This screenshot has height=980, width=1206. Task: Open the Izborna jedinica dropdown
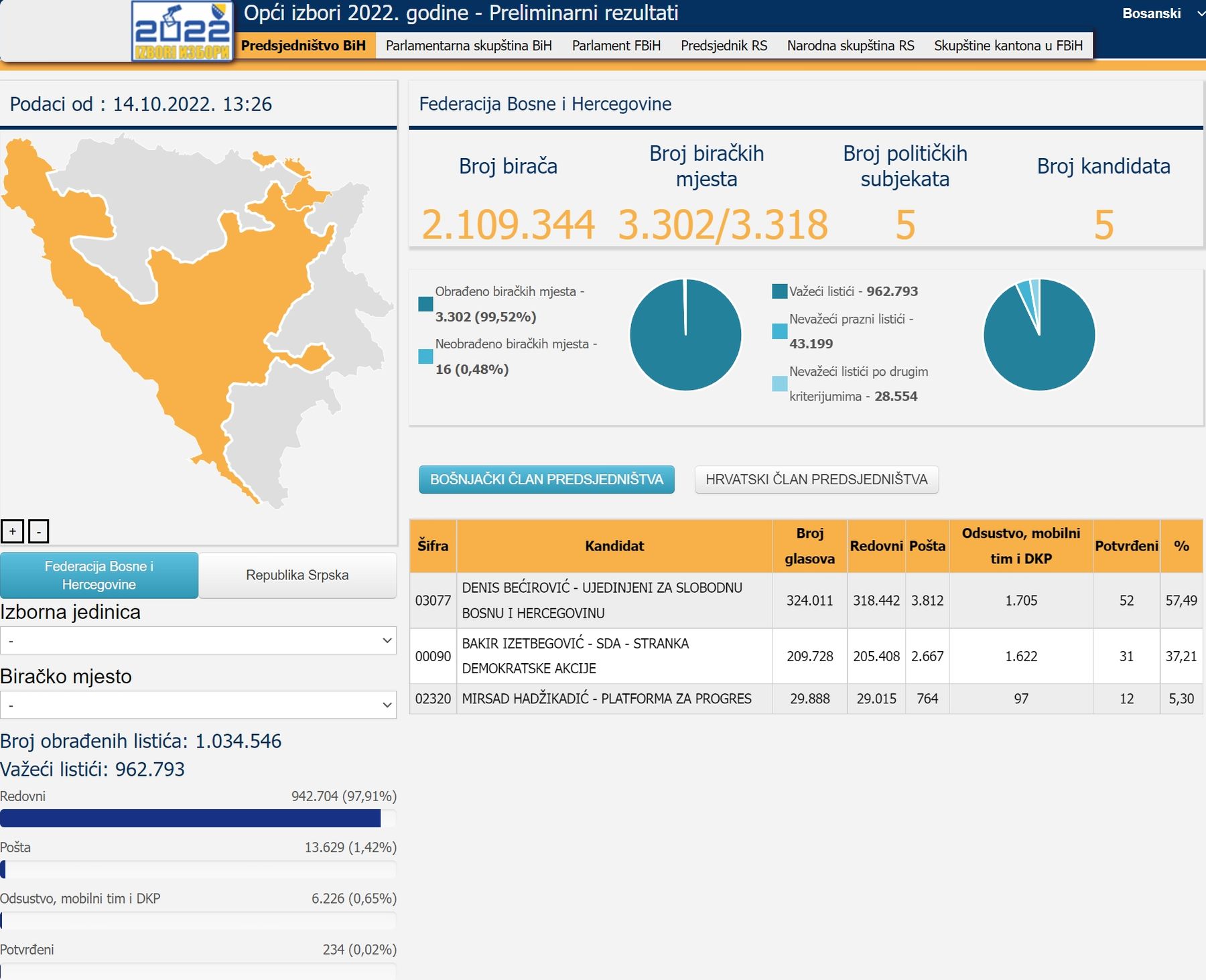(x=198, y=640)
